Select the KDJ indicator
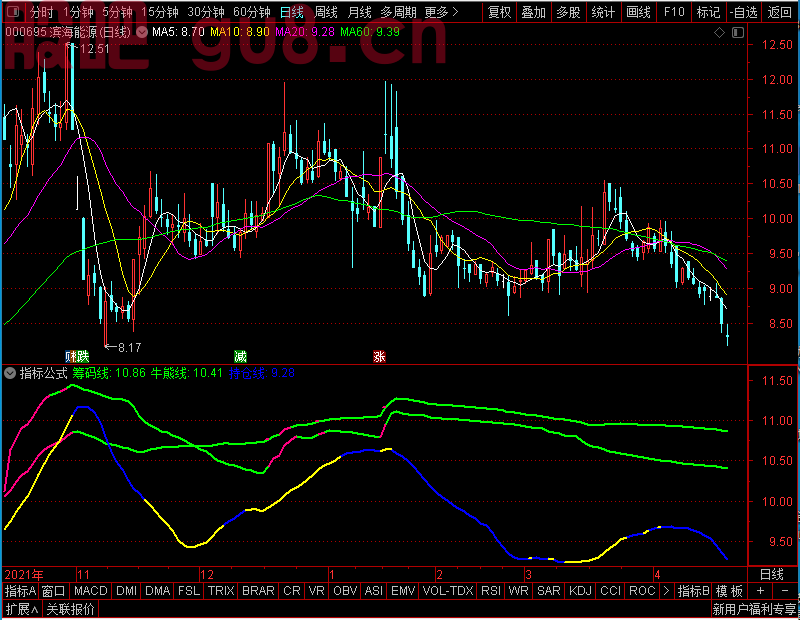This screenshot has height=620, width=800. pyautogui.click(x=581, y=591)
